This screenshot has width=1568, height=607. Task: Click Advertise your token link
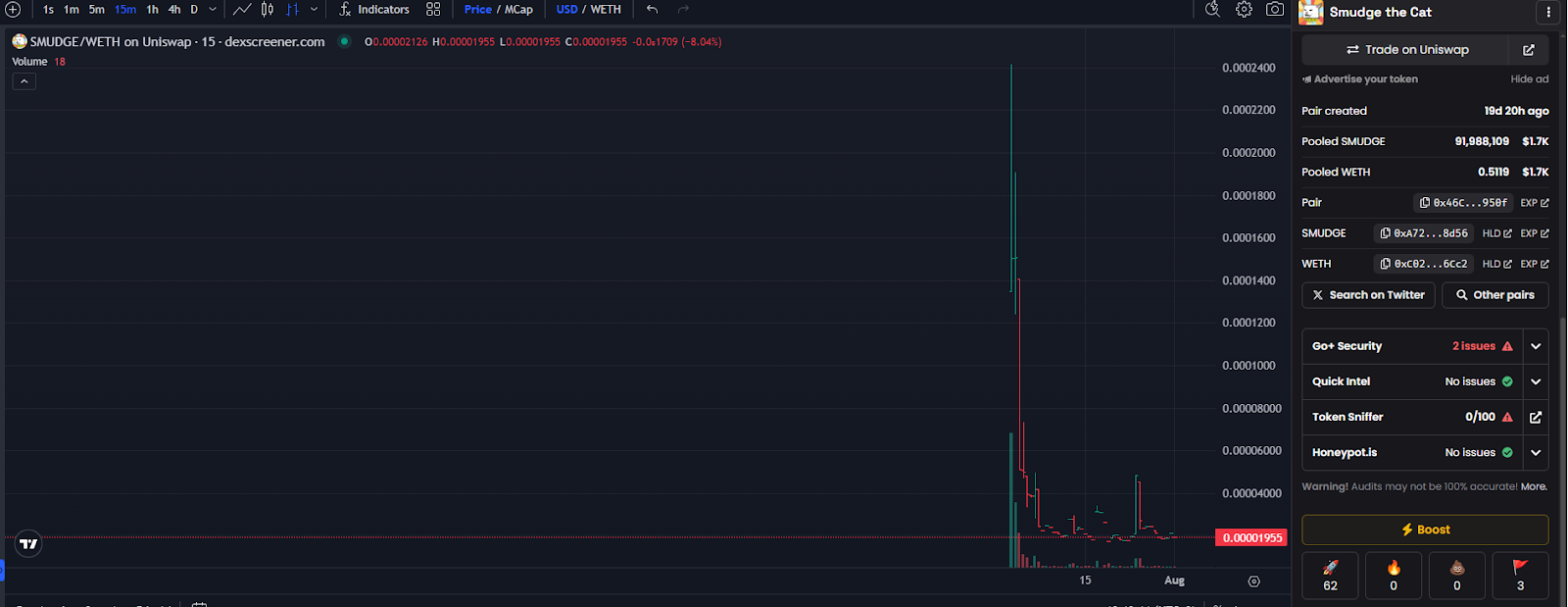click(x=1359, y=79)
